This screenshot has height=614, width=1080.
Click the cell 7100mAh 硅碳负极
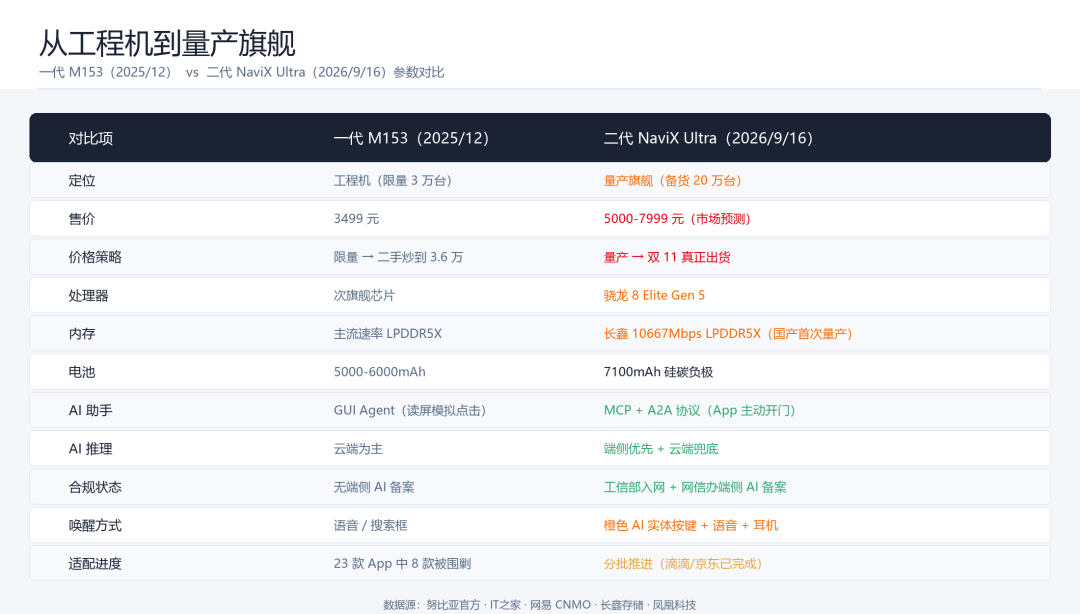[658, 372]
